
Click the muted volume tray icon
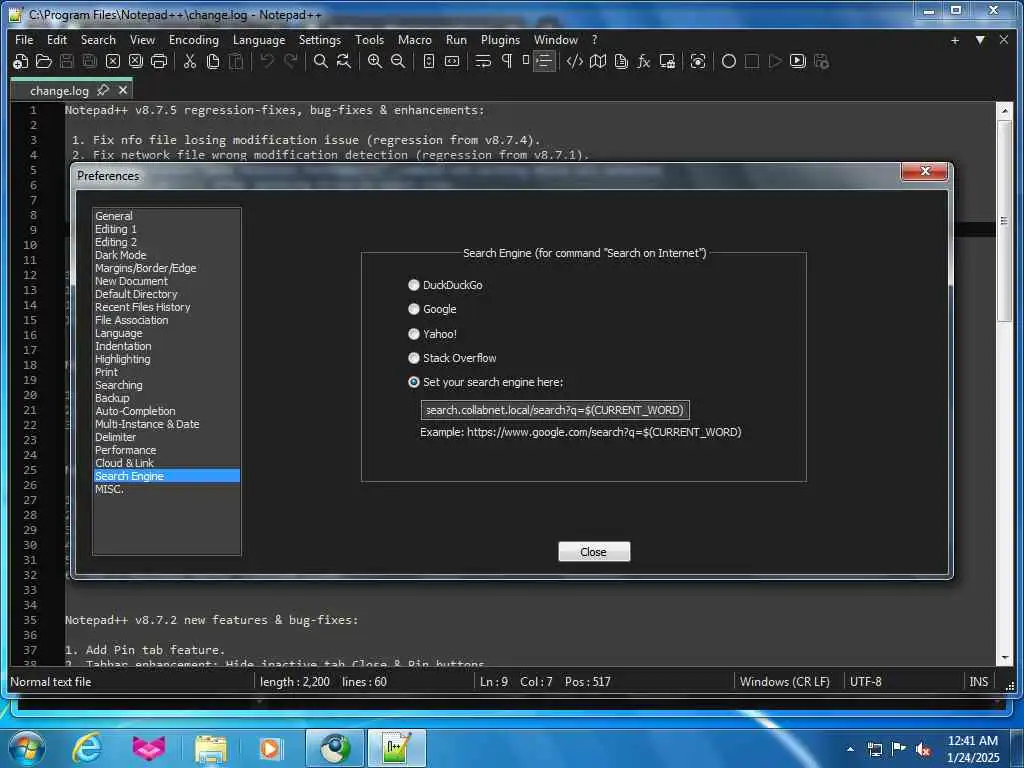click(x=923, y=749)
